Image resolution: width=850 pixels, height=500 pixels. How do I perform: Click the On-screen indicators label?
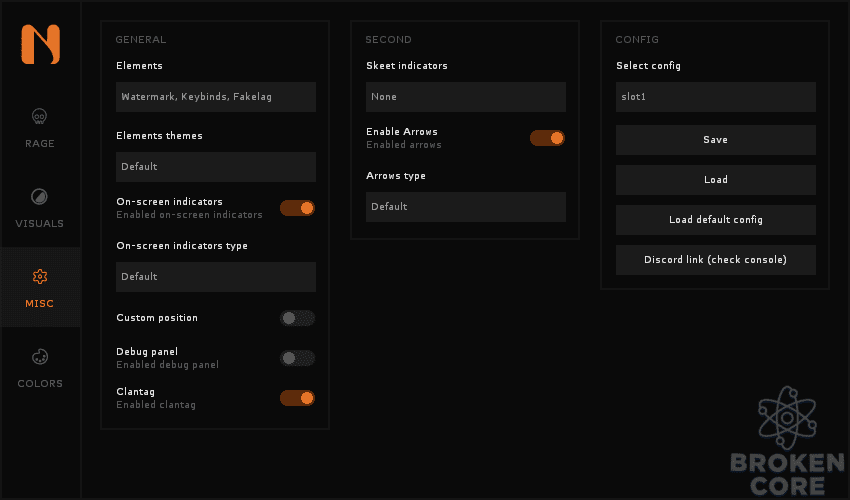[x=170, y=202]
